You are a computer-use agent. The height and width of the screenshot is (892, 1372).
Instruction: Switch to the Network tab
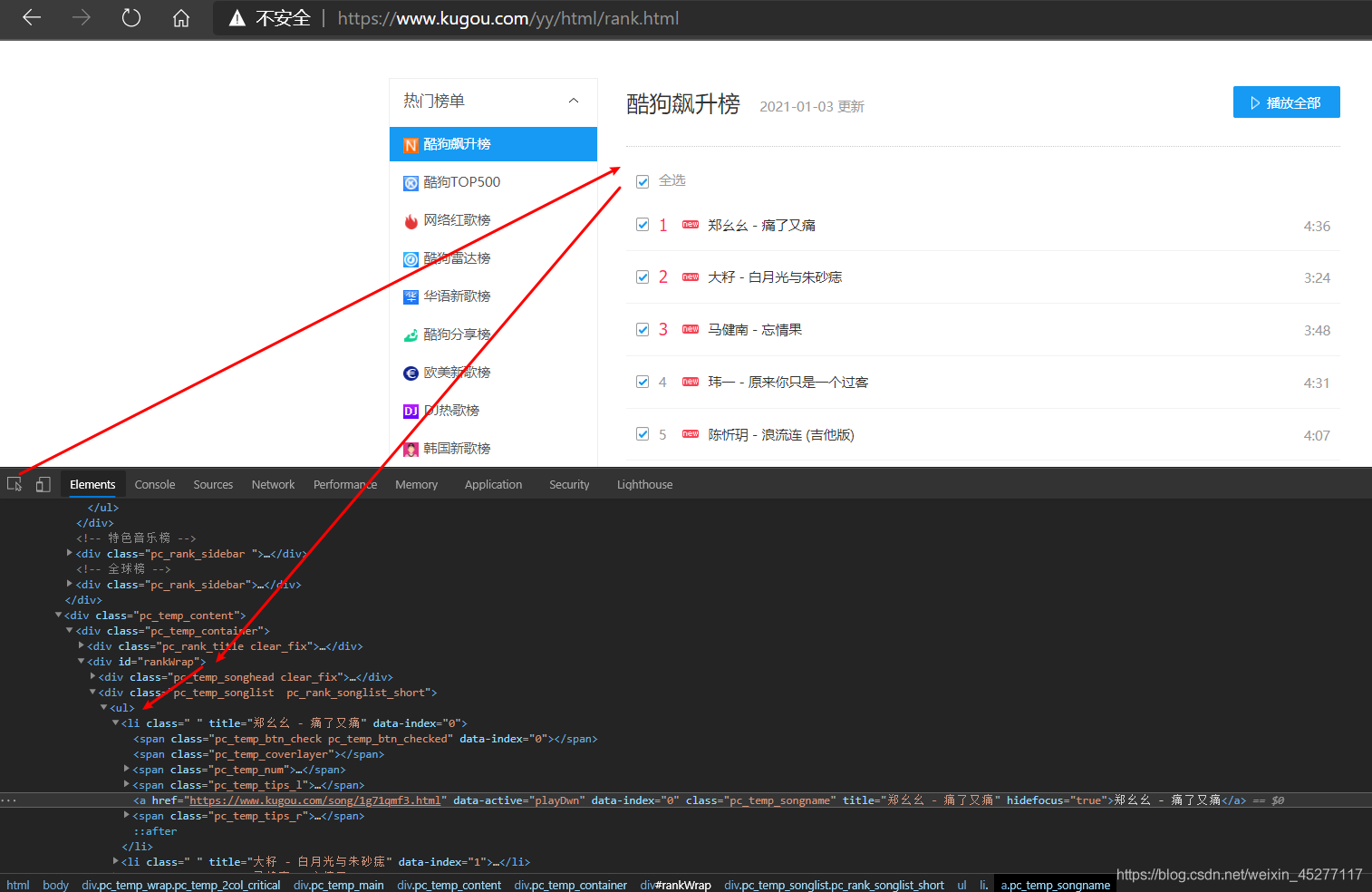pos(273,484)
